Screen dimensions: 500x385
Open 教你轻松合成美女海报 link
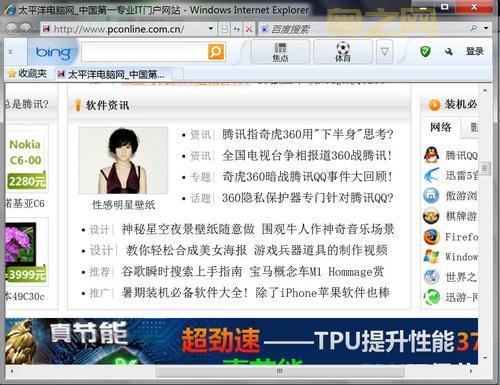[187, 250]
